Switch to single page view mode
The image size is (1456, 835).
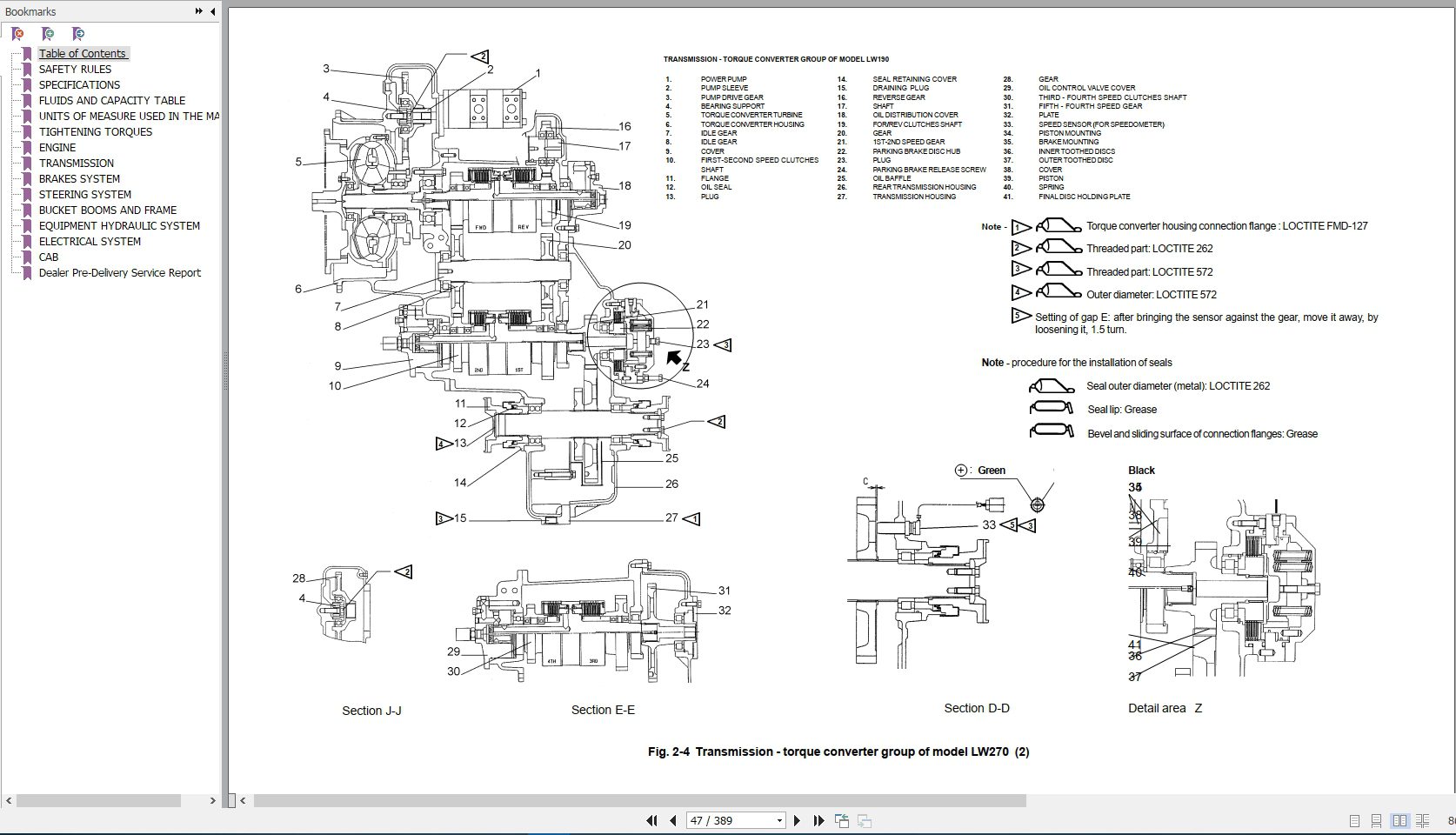tap(1354, 821)
